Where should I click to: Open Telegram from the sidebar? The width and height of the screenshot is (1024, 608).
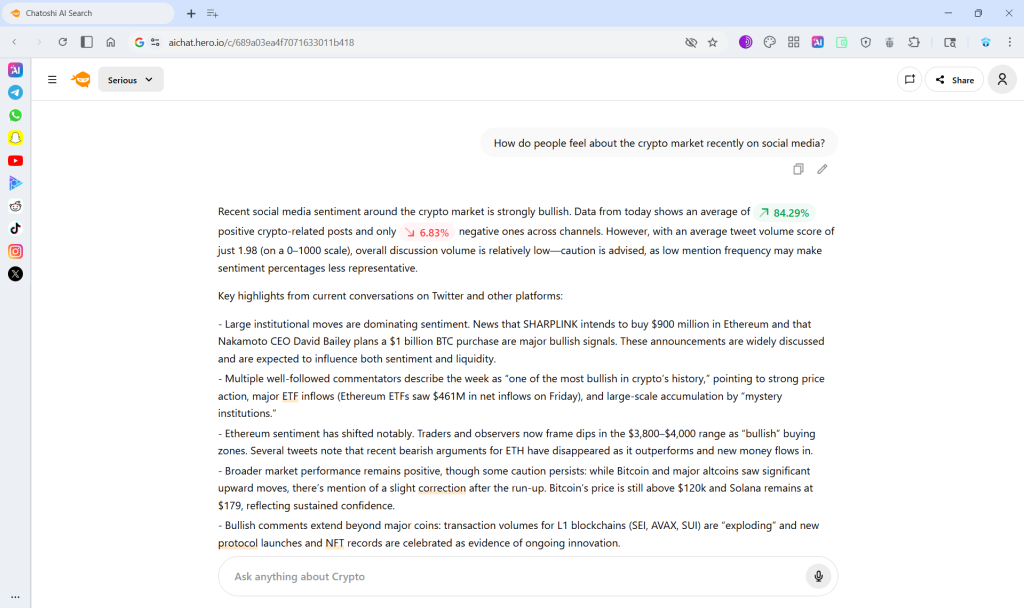tap(15, 92)
